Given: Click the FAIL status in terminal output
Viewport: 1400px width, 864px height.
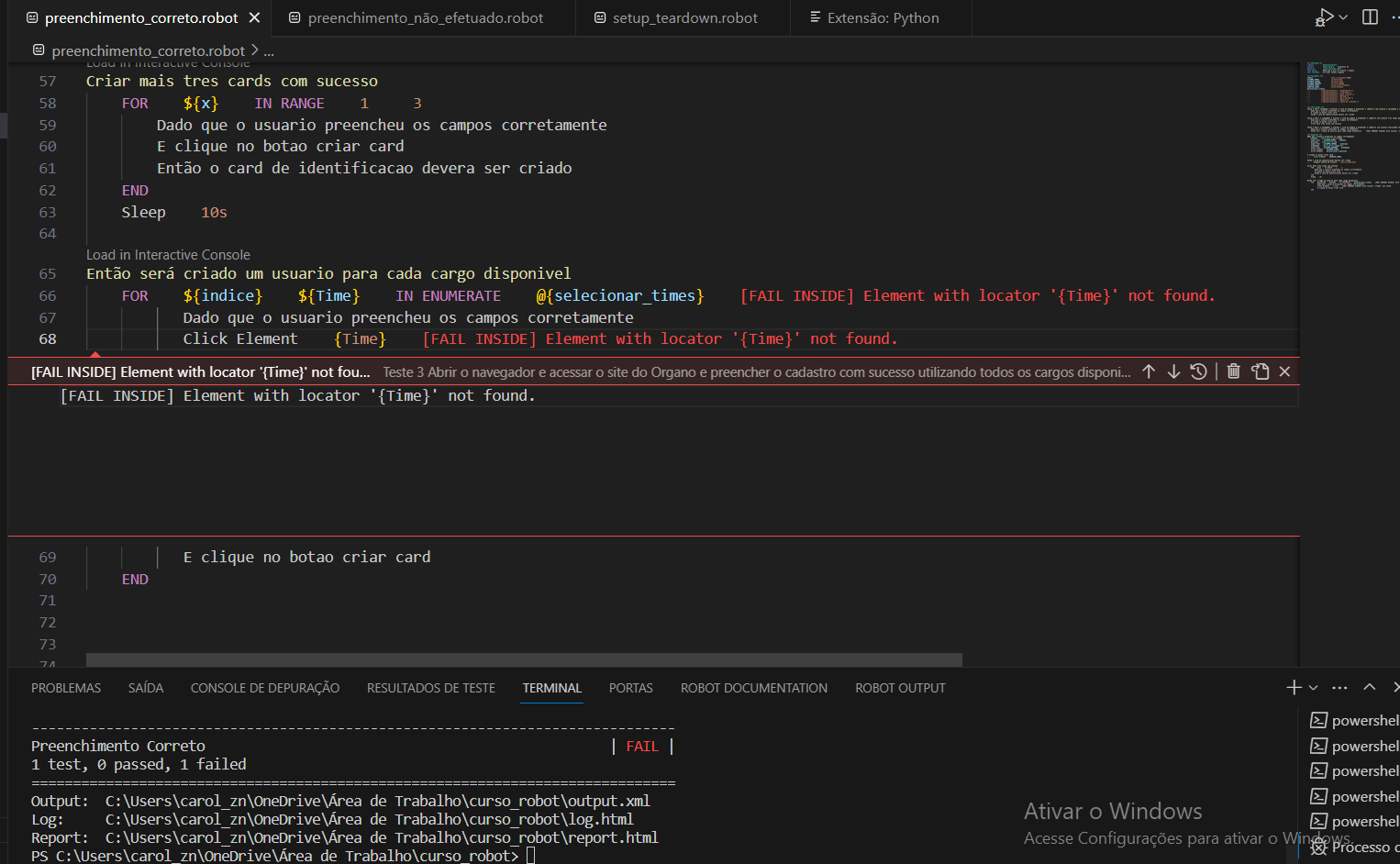Looking at the screenshot, I should tap(642, 746).
